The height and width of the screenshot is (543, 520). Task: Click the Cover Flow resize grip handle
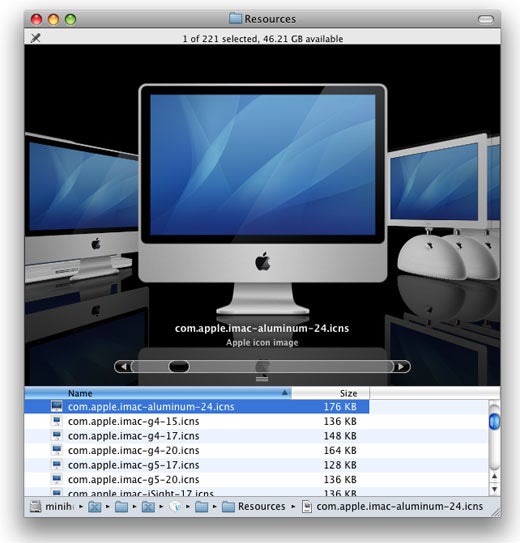(x=262, y=379)
